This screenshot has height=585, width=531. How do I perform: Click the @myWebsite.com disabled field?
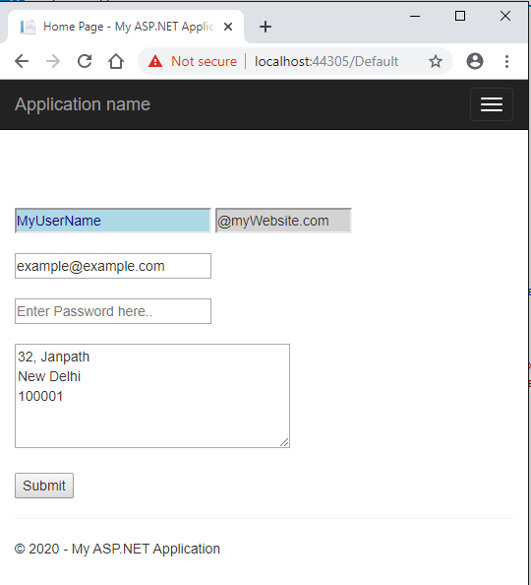283,220
